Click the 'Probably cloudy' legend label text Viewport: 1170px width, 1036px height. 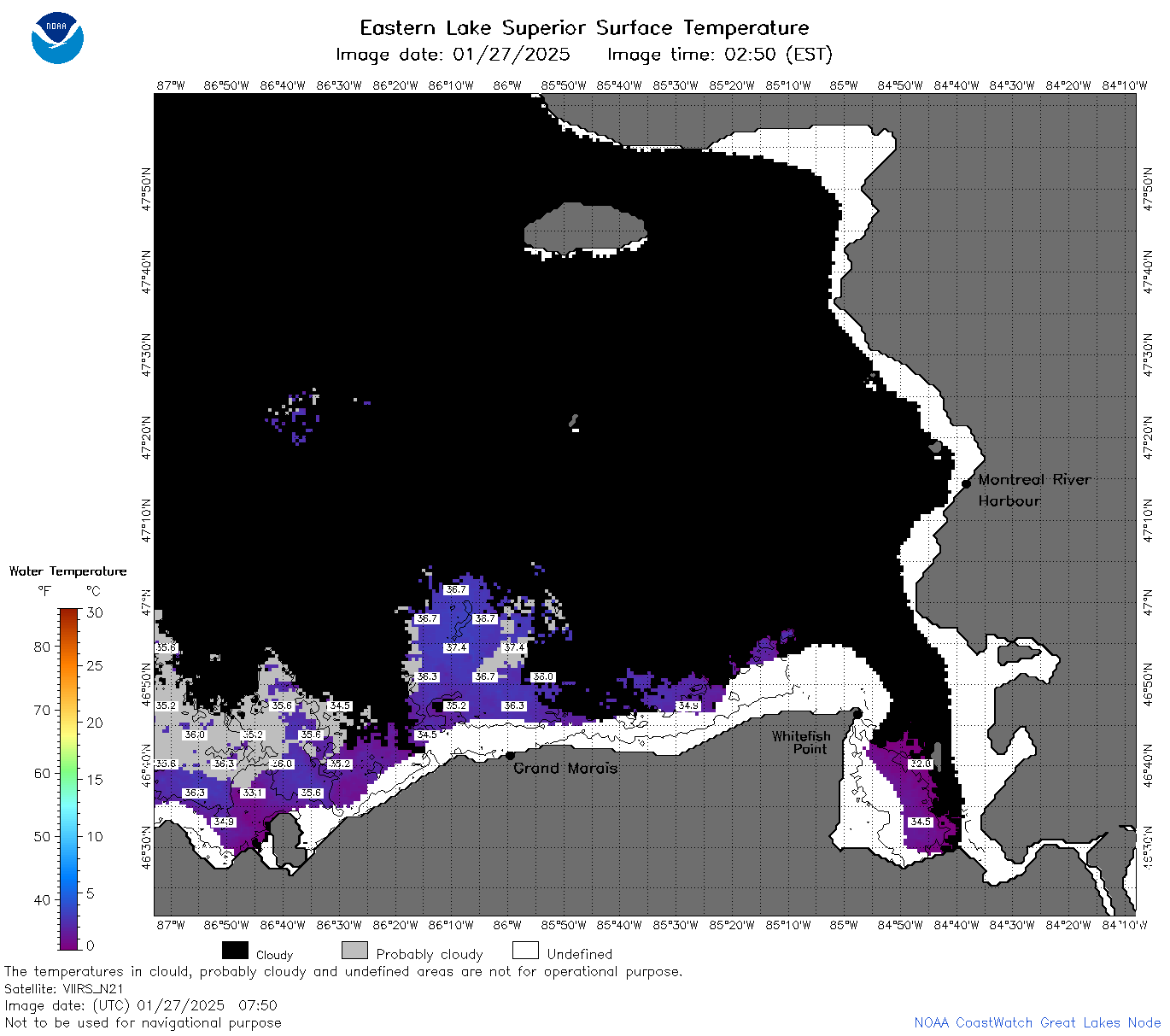coord(430,954)
